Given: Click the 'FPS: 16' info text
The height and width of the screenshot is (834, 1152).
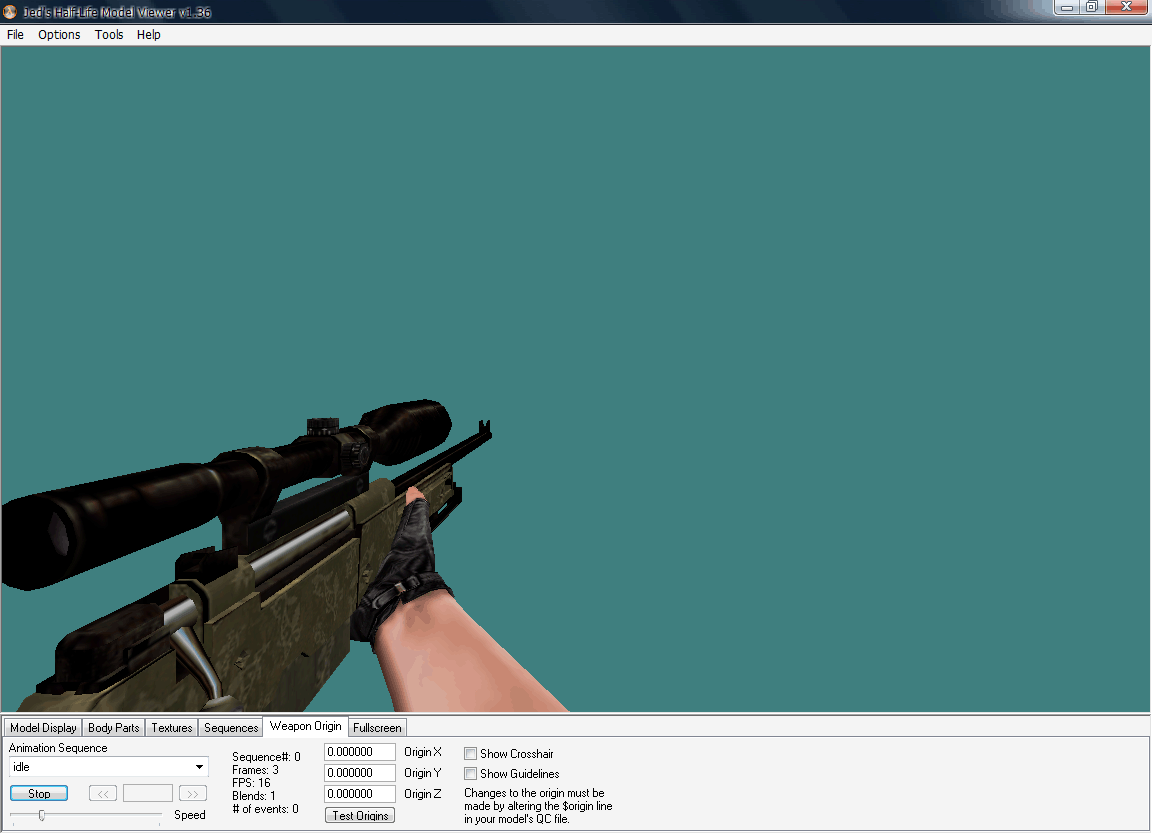Looking at the screenshot, I should (x=251, y=783).
